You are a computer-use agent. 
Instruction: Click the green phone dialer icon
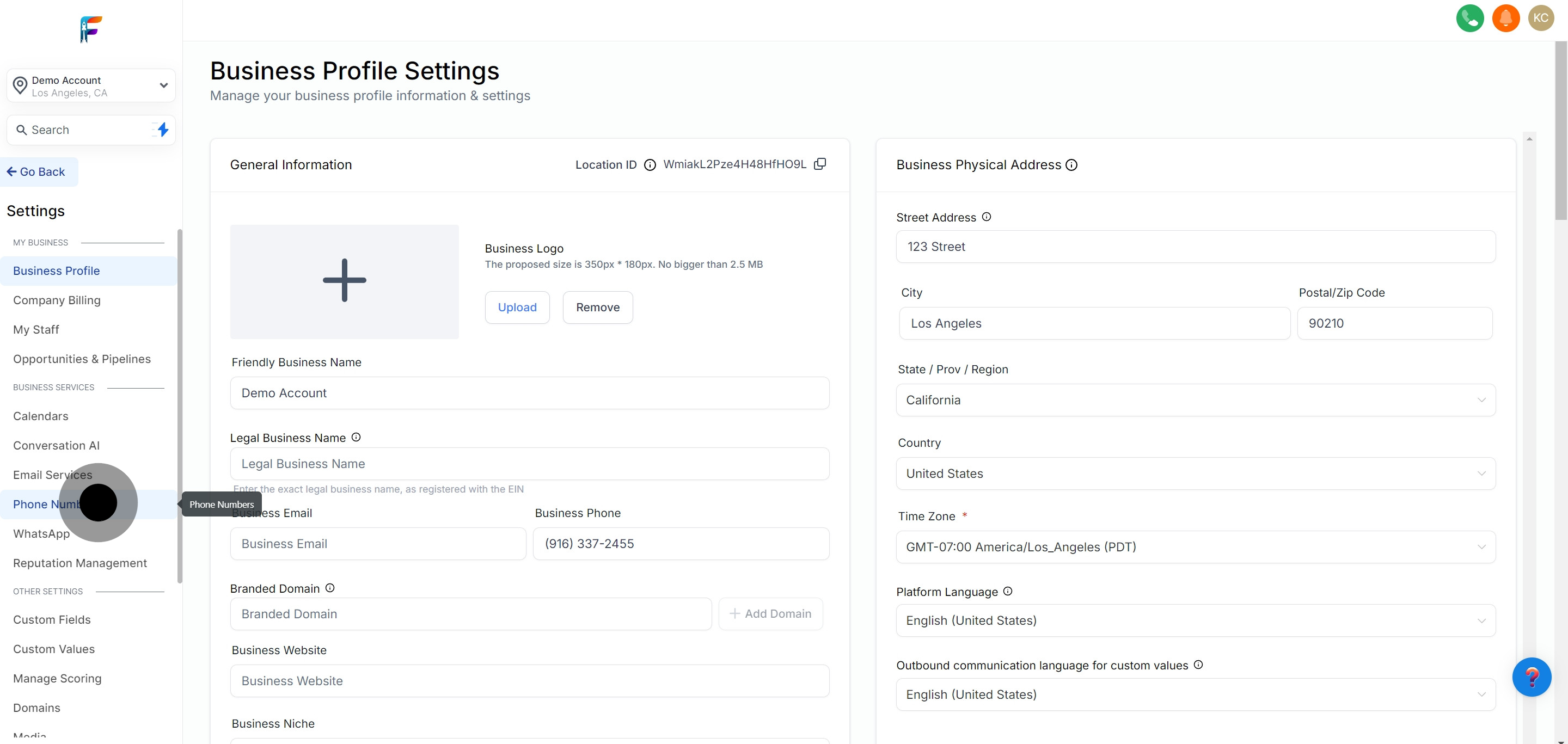click(x=1469, y=19)
